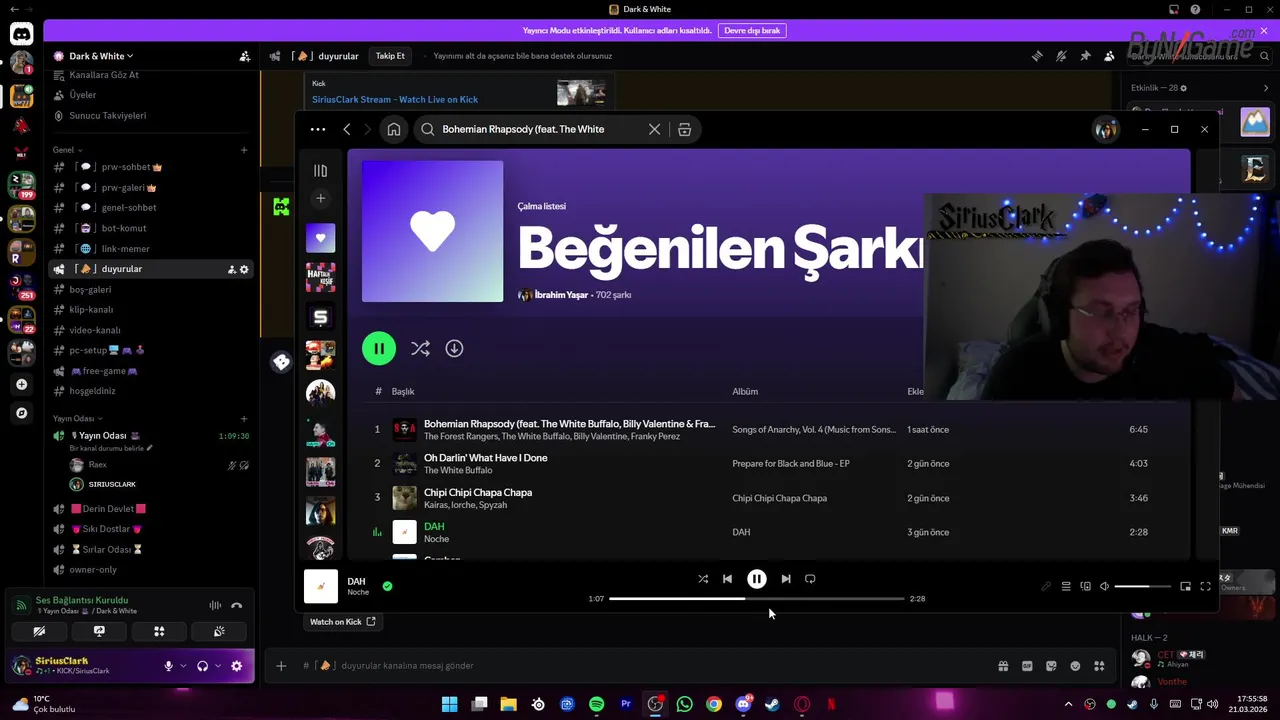The image size is (1280, 720).
Task: Mute Spotify with the speaker icon
Action: 1104,586
